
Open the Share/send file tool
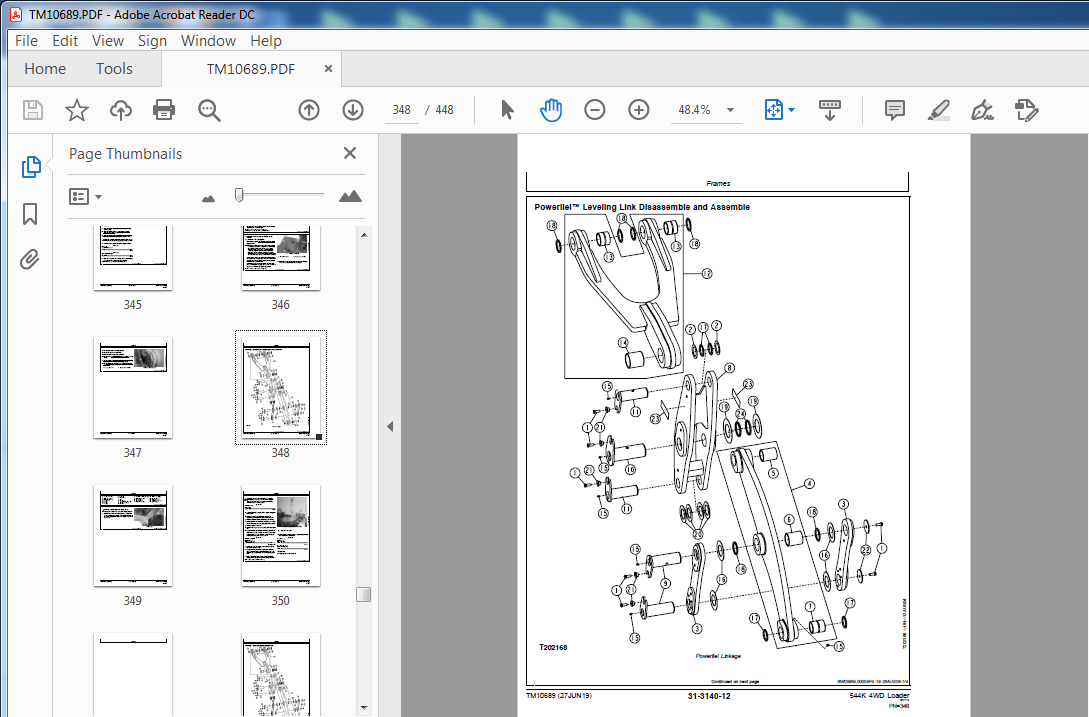click(1026, 110)
